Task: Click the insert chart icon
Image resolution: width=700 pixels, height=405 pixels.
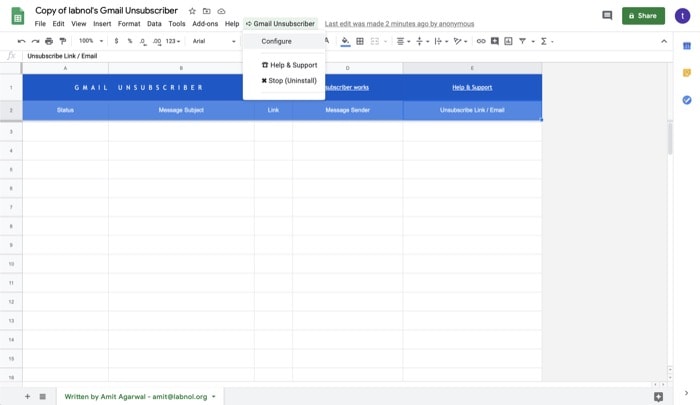Action: [x=508, y=41]
